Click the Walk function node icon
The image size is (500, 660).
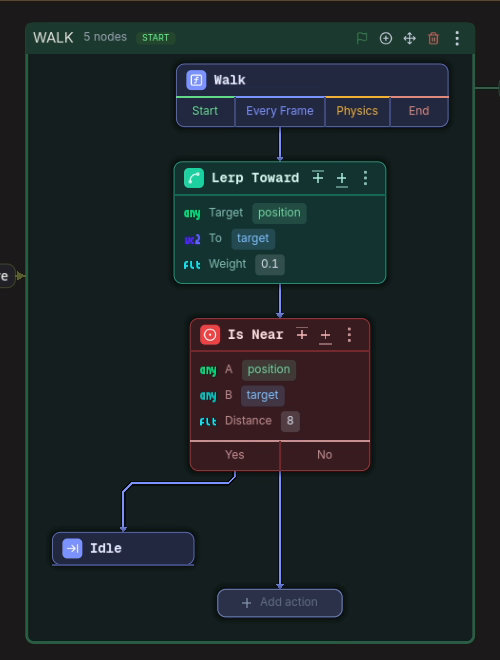196,80
